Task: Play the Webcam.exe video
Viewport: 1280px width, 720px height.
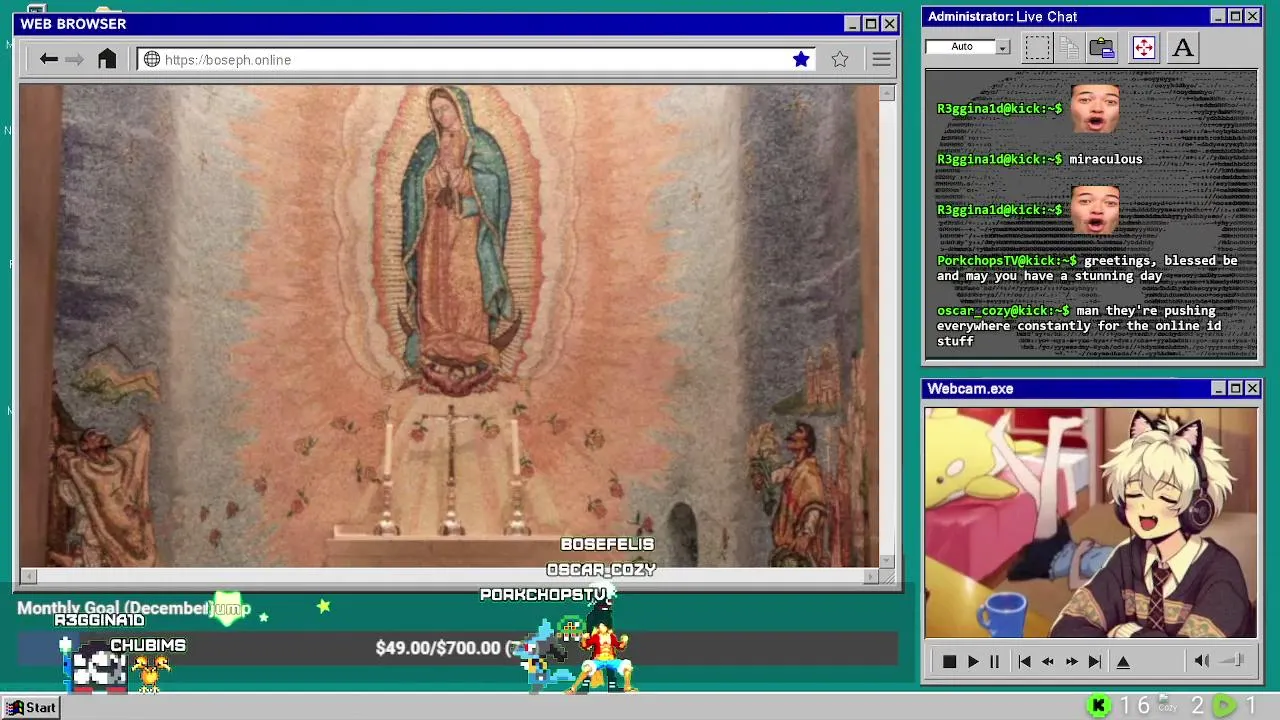Action: tap(972, 661)
